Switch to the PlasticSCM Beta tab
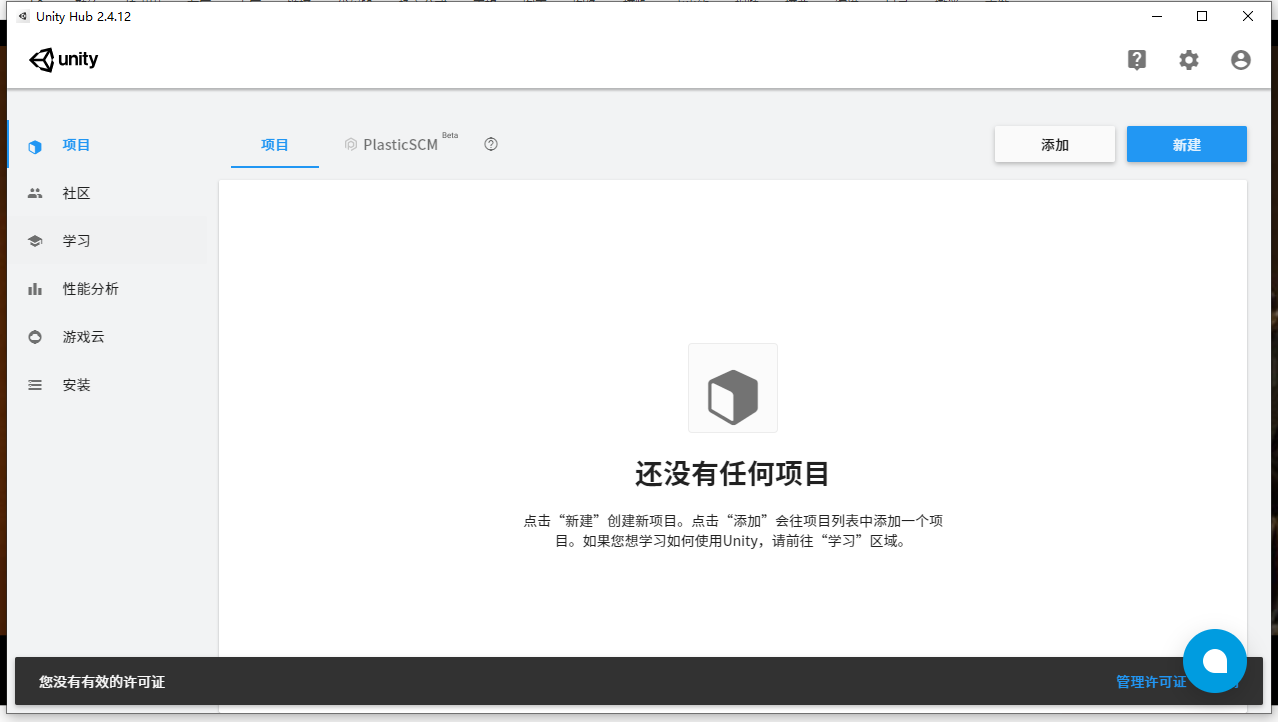 pos(401,144)
